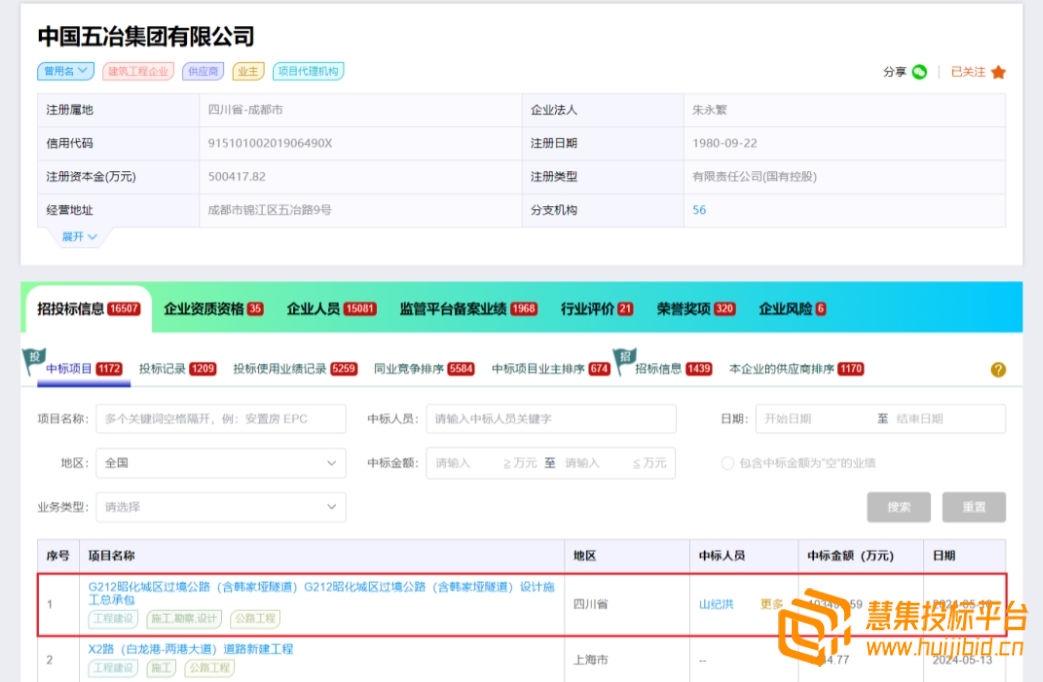Viewport: 1043px width, 682px height.
Task: Select 投标使用业绩记录 sub-tab
Action: (x=295, y=369)
